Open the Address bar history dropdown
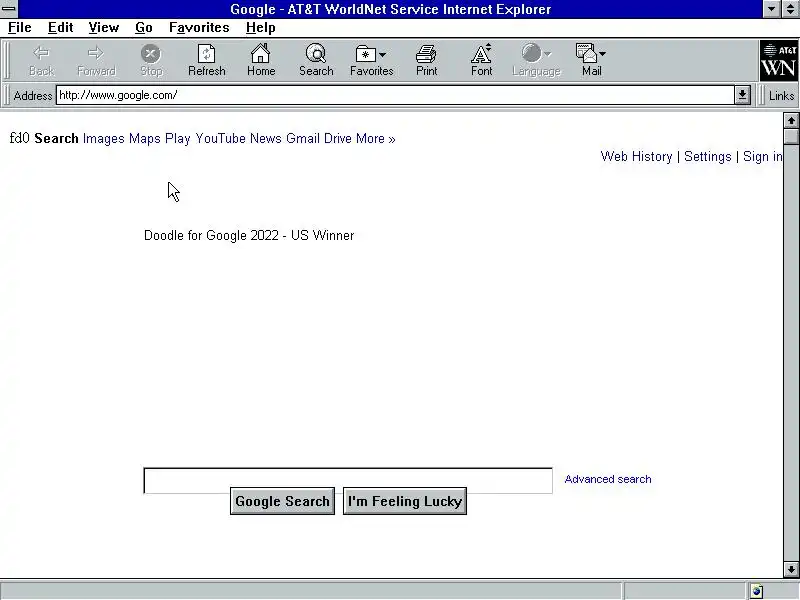Viewport: 800px width, 600px height. pos(742,95)
